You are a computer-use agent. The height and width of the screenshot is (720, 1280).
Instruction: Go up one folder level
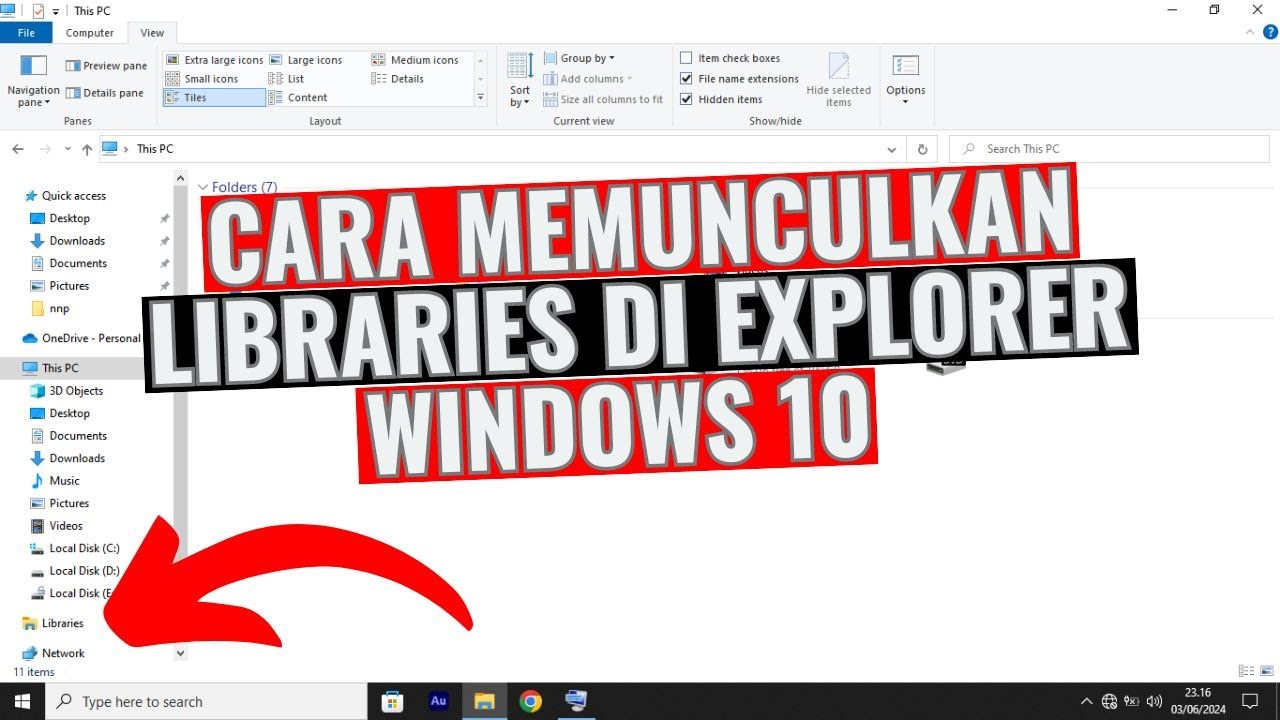tap(87, 149)
